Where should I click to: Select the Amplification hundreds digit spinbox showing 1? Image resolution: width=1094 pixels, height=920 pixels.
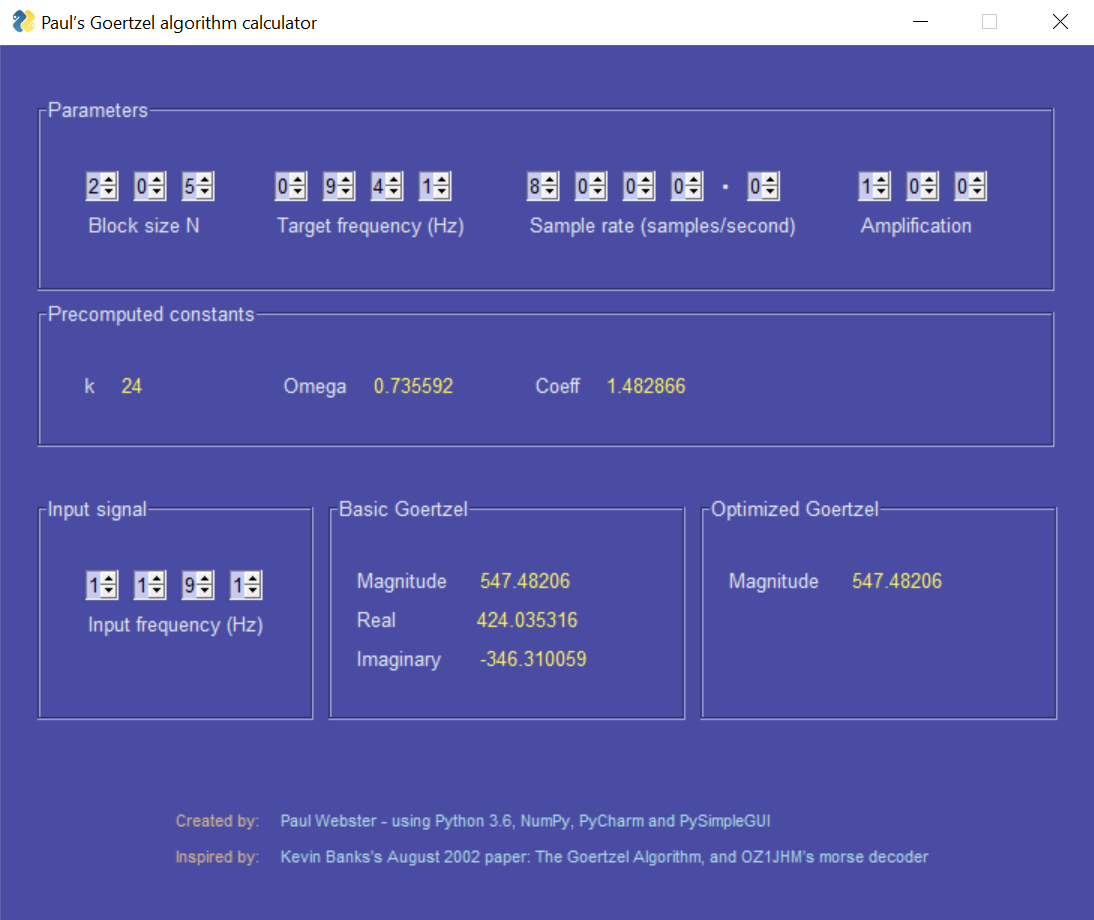coord(875,186)
